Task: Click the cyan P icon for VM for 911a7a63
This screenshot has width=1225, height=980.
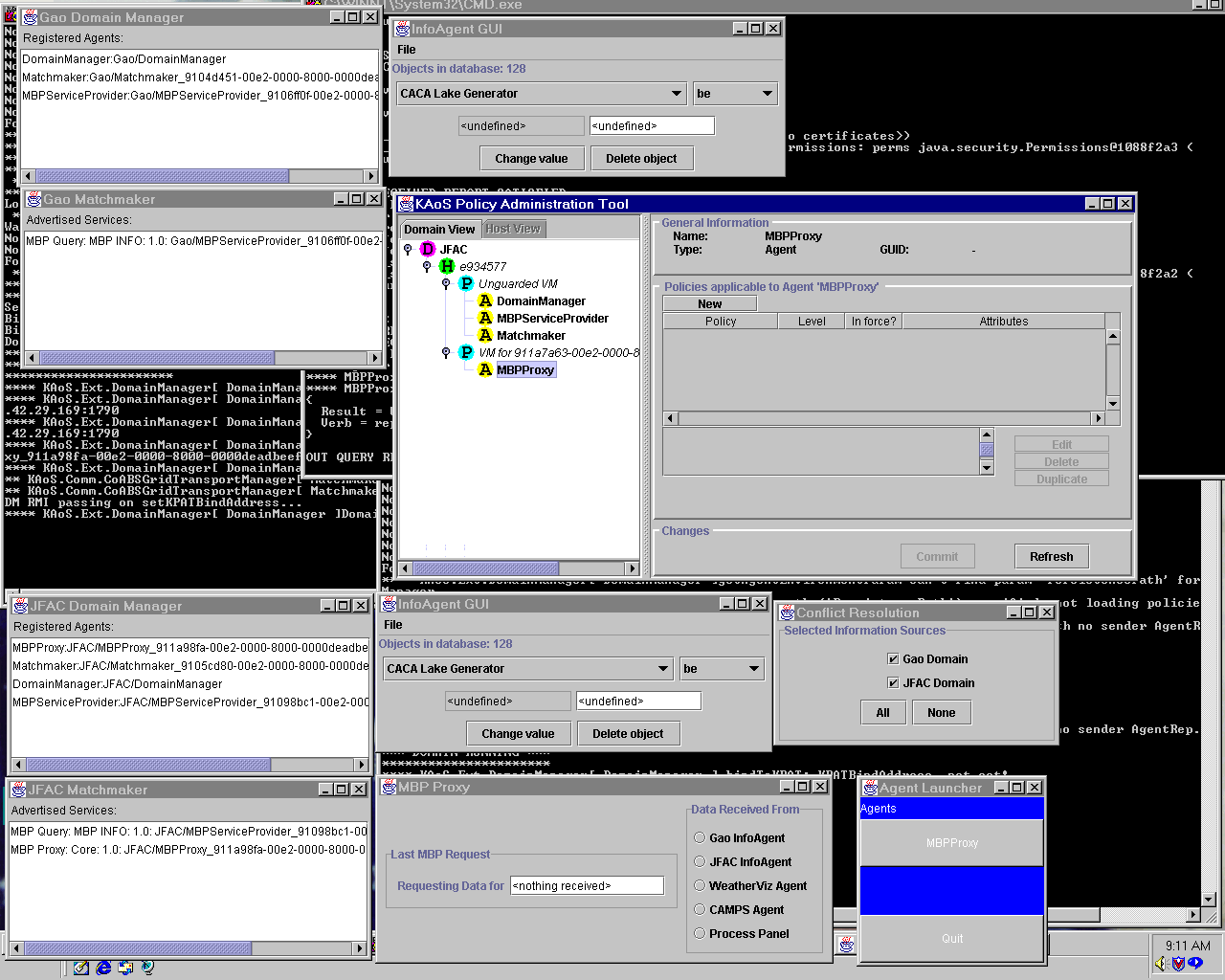Action: point(466,353)
